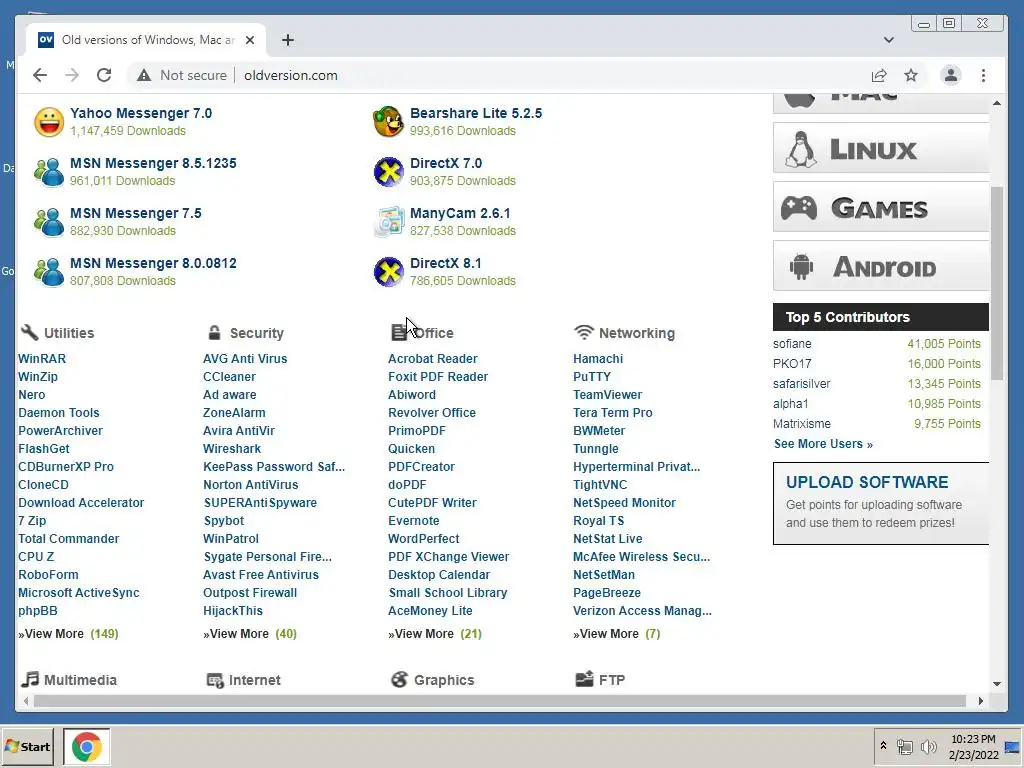Open the Chrome three-dot menu

pyautogui.click(x=984, y=75)
